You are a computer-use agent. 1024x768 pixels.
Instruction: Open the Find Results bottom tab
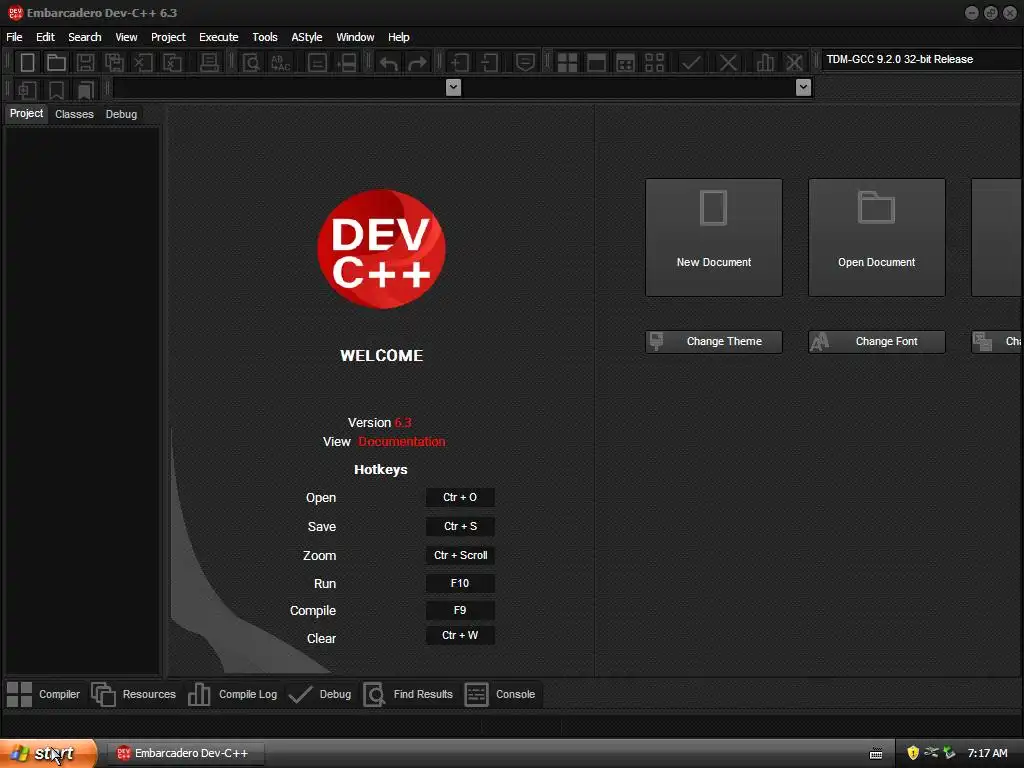(x=408, y=694)
